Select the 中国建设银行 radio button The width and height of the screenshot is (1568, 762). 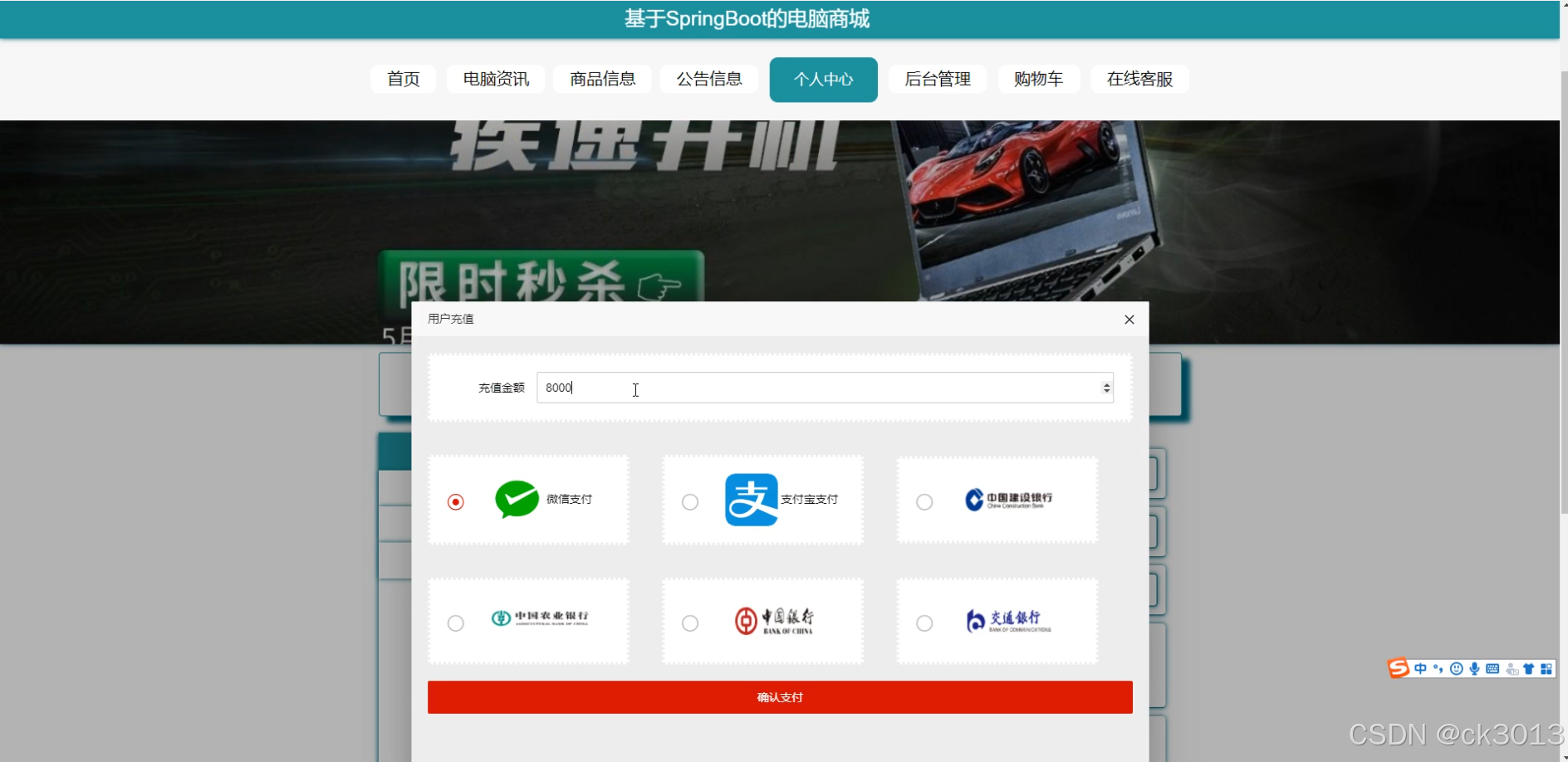click(x=924, y=502)
